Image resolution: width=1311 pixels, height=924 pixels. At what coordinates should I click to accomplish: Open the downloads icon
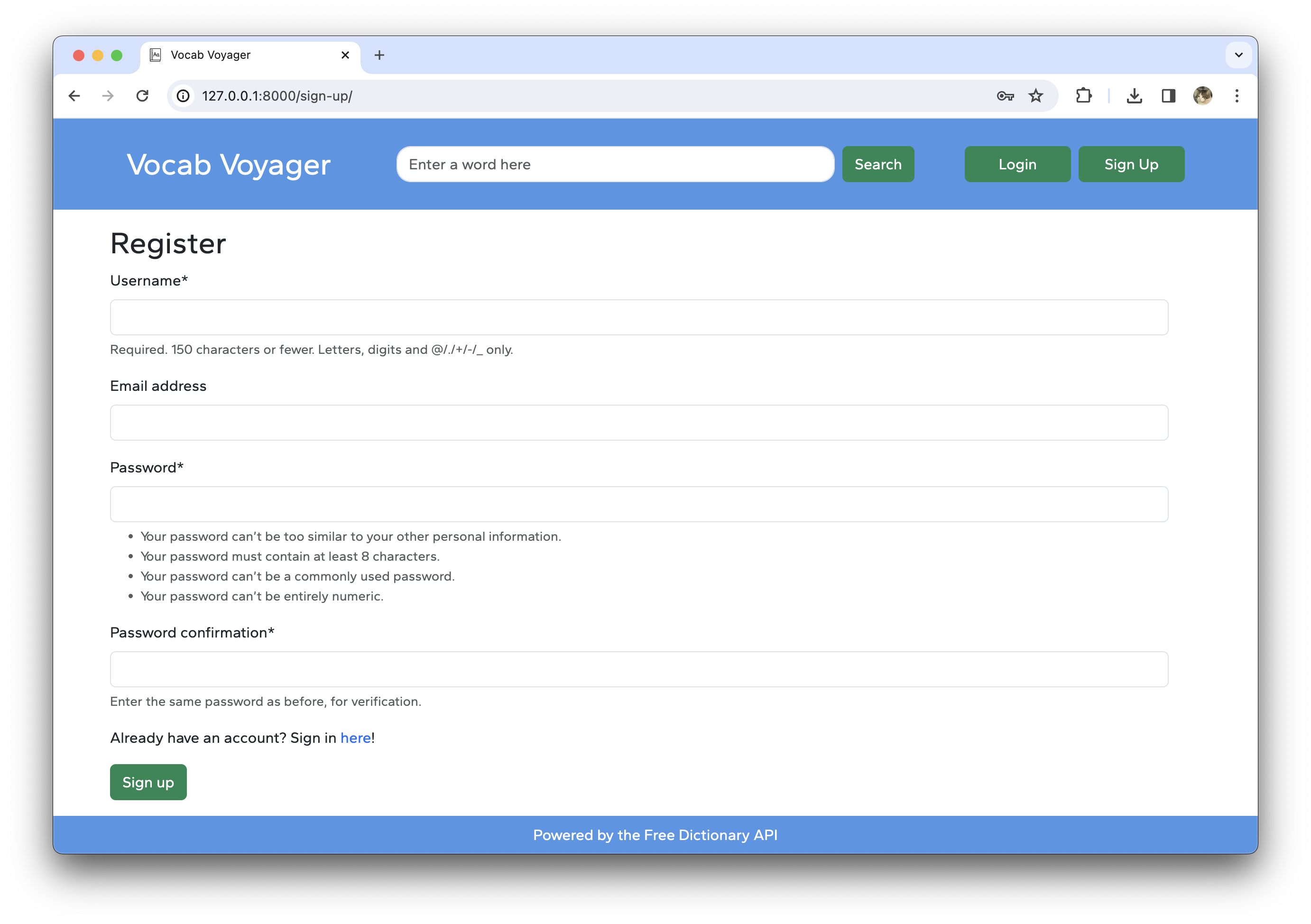(x=1134, y=96)
